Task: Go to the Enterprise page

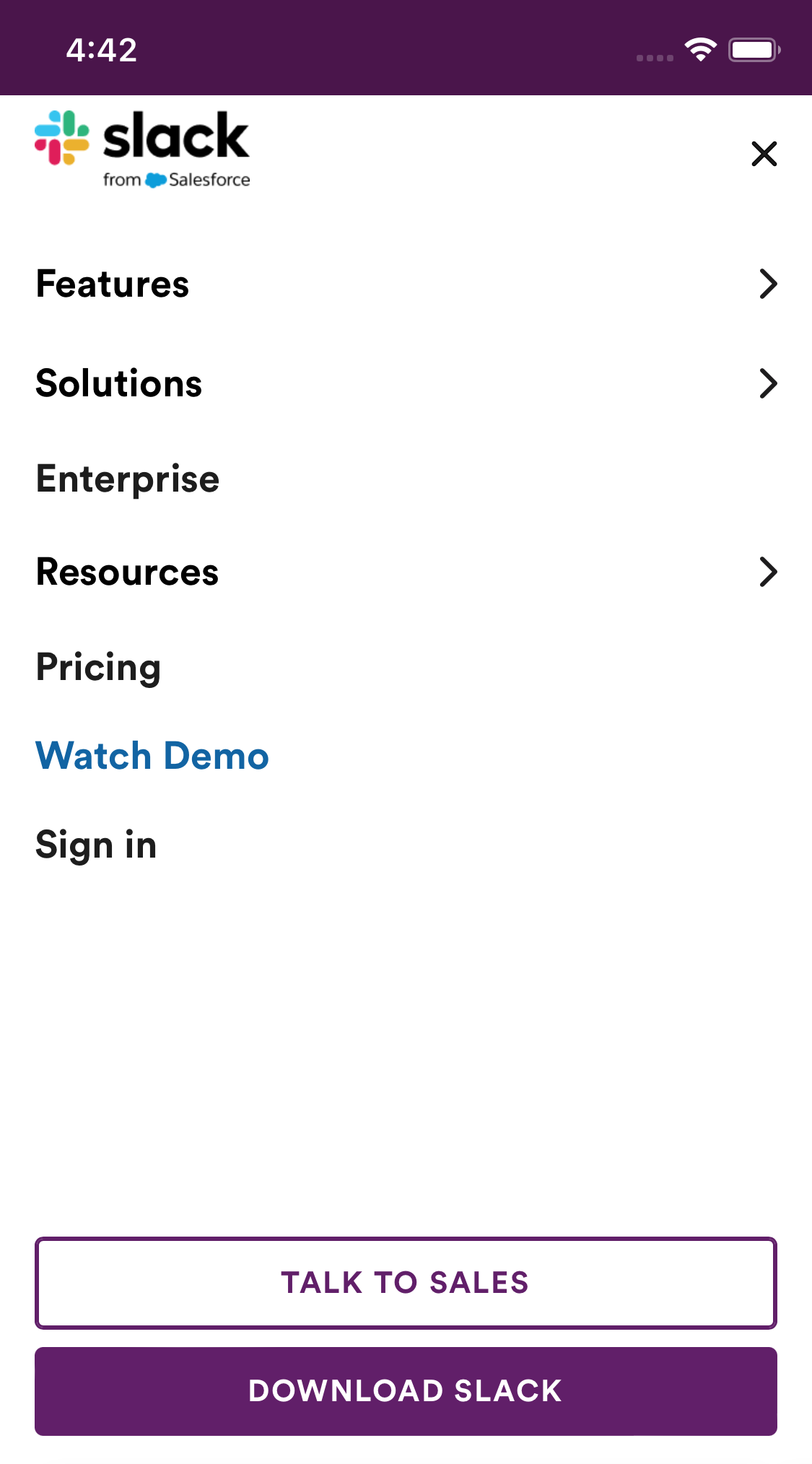Action: (x=128, y=479)
